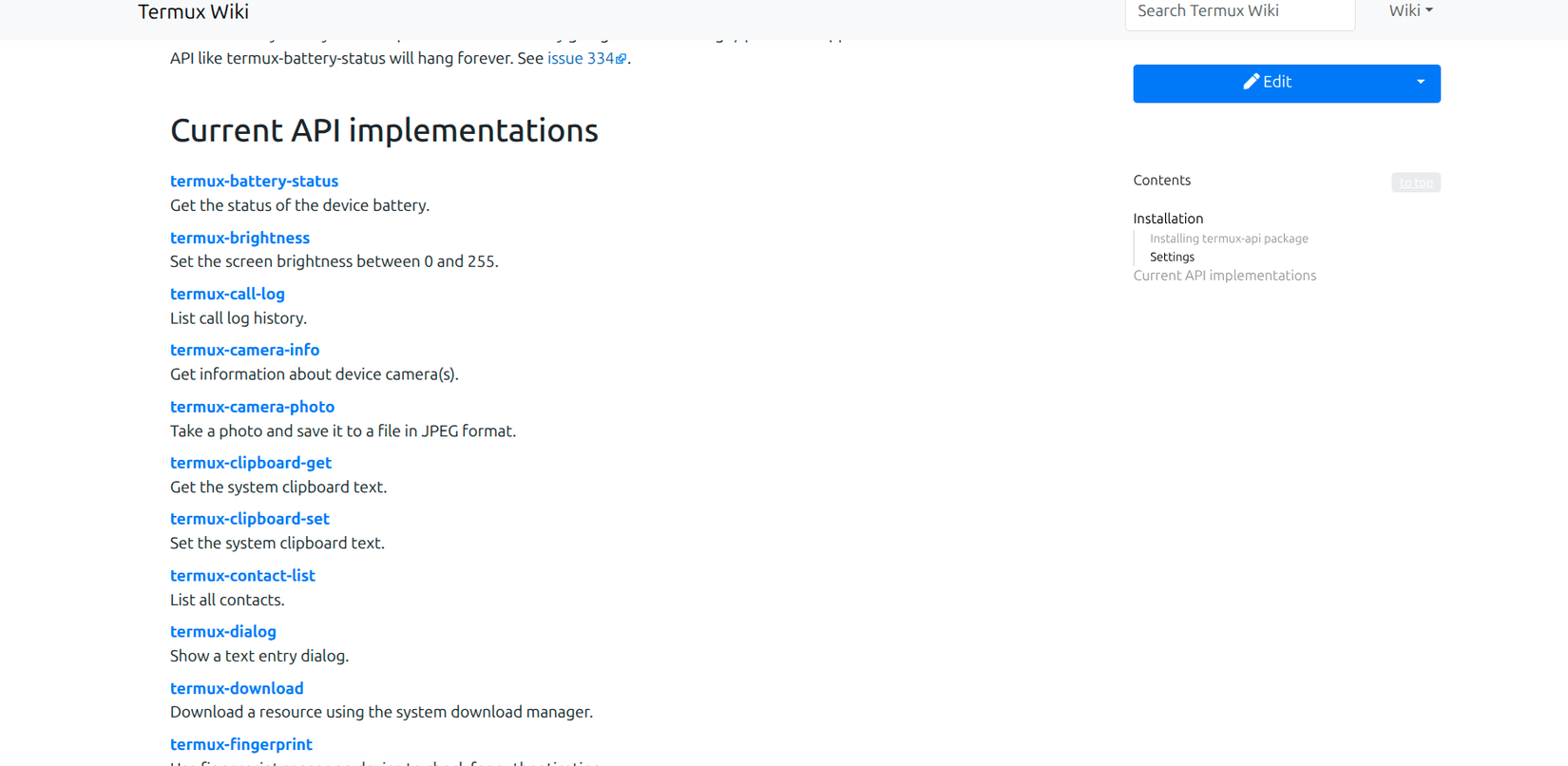Open termux-camera-photo page
The height and width of the screenshot is (766, 1568).
click(252, 407)
